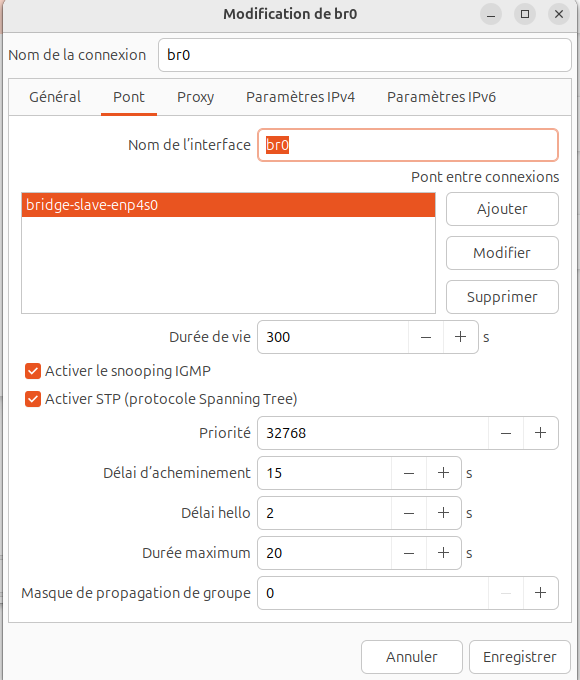Decrease Délai hello with minus
Image resolution: width=580 pixels, height=680 pixels.
pyautogui.click(x=409, y=513)
